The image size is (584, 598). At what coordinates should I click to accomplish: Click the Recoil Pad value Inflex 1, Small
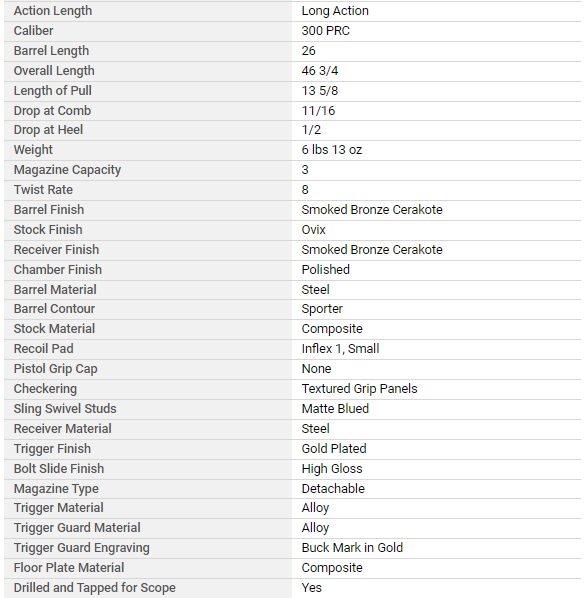(340, 349)
